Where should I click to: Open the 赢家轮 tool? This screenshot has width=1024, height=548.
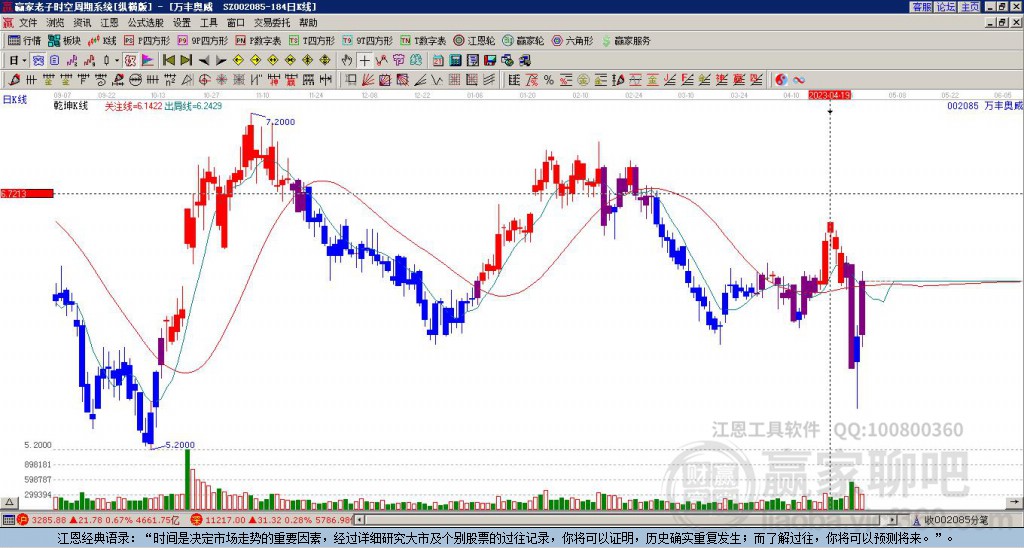pos(523,40)
